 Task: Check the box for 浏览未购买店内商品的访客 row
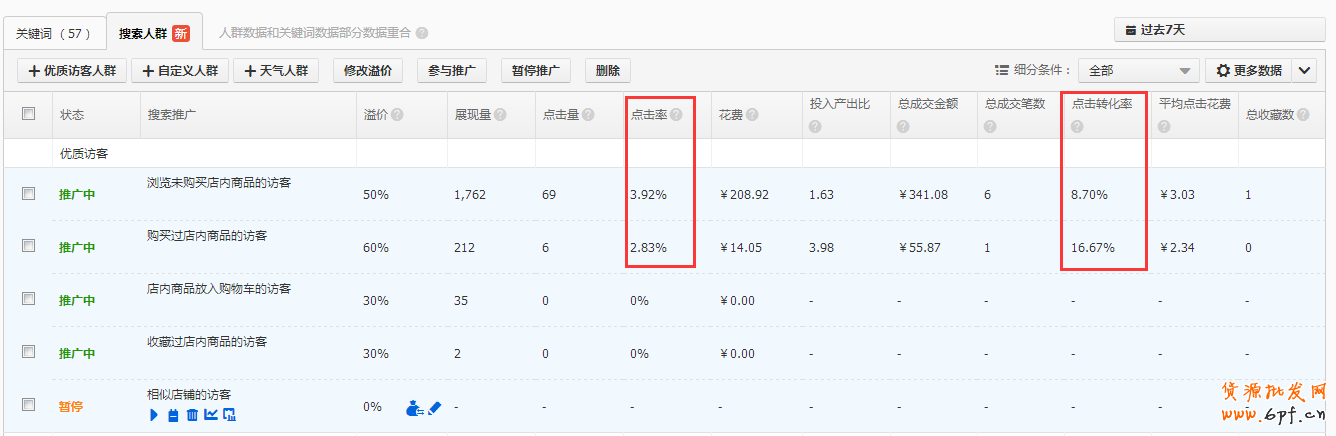coord(29,194)
